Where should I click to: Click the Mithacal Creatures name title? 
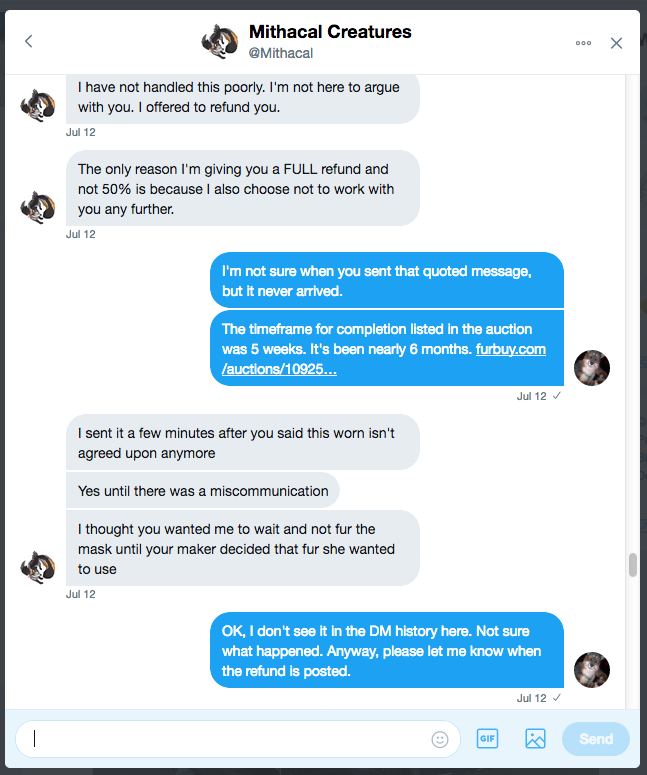(330, 32)
